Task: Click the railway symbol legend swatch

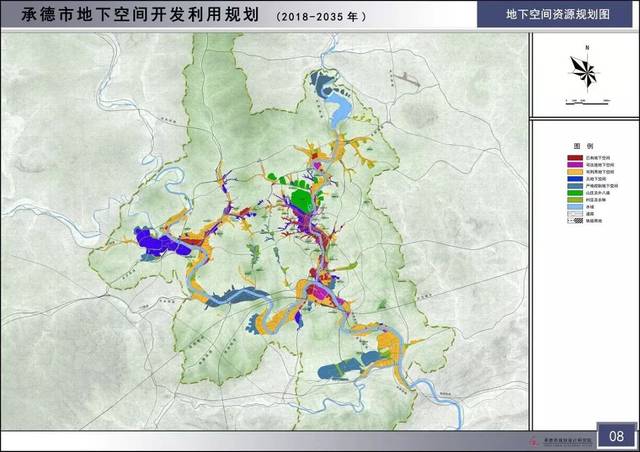Action: point(575,221)
